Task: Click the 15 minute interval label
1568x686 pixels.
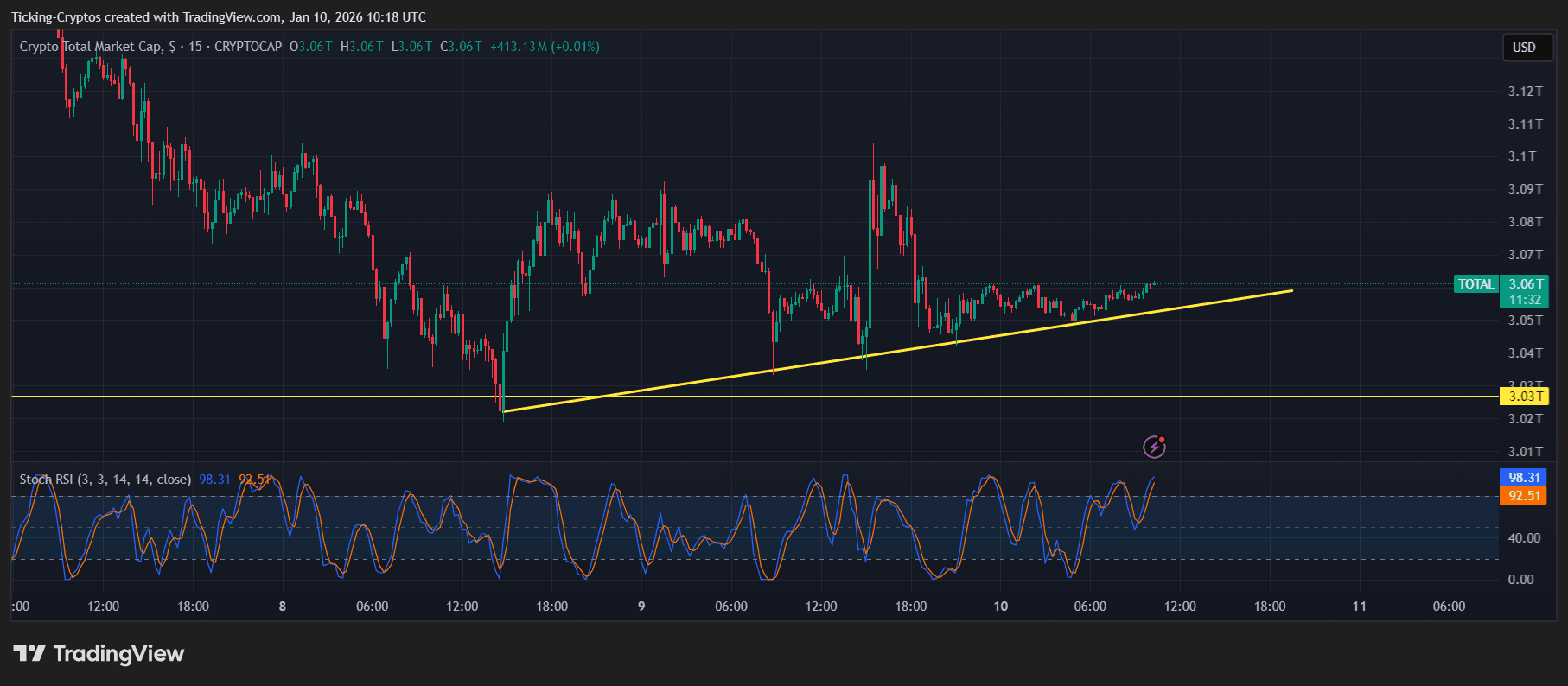Action: click(x=195, y=47)
